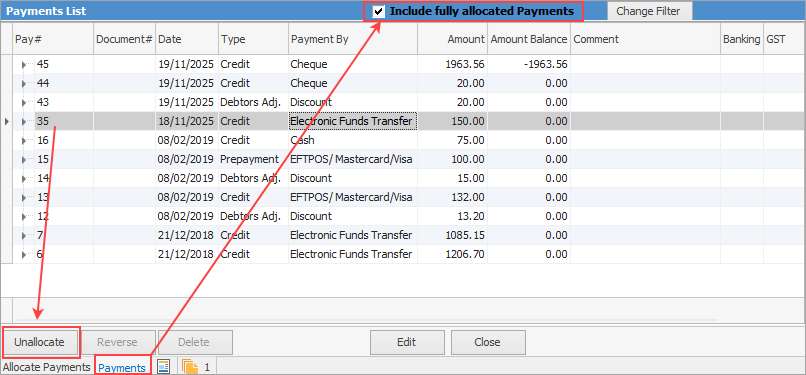Select the amount 150.00 cell
This screenshot has height=375, width=806.
point(452,122)
